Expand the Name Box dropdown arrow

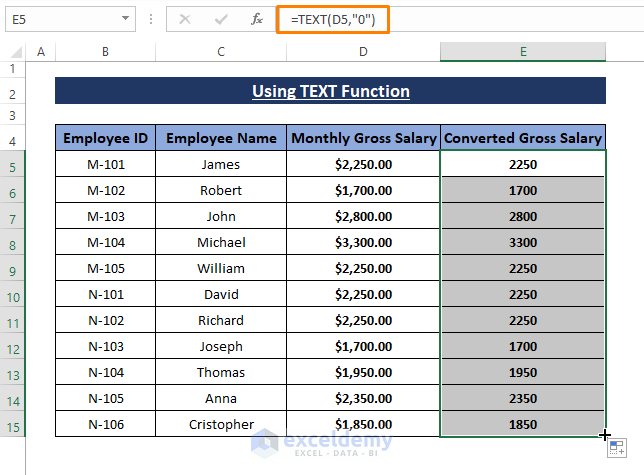click(x=125, y=19)
